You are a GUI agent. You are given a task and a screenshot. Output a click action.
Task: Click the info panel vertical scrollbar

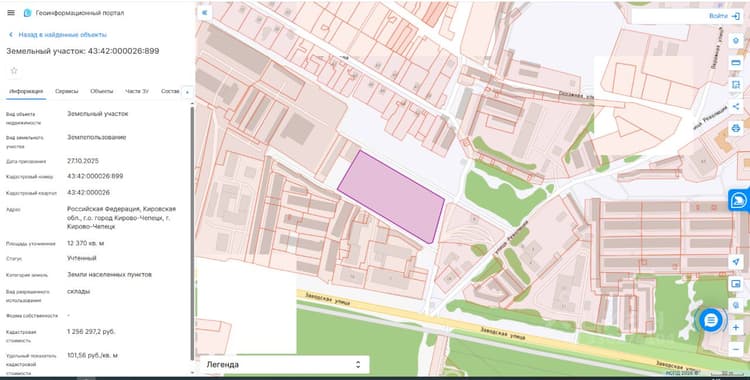(x=192, y=233)
